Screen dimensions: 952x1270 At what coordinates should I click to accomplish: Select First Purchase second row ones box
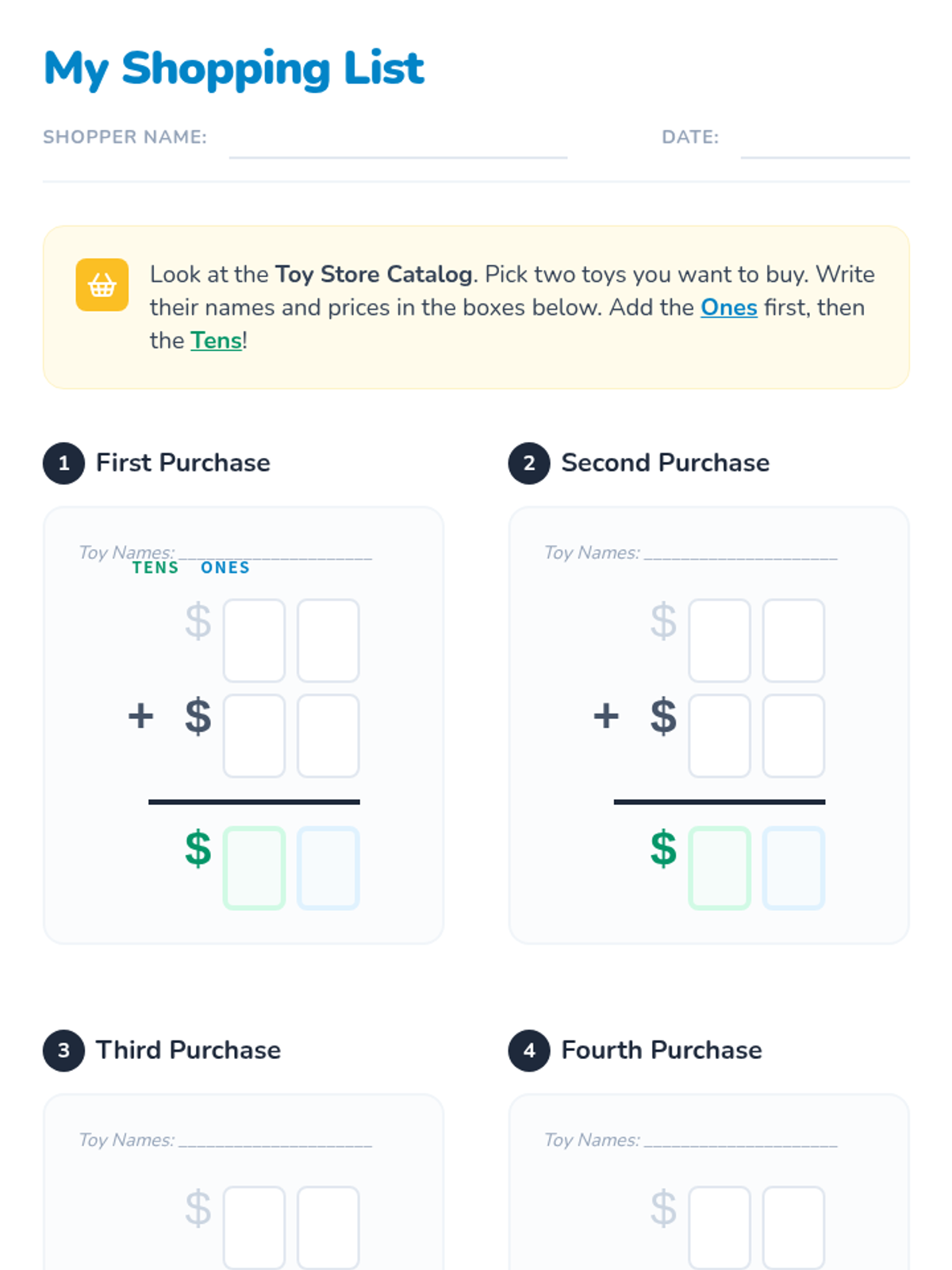[x=328, y=736]
